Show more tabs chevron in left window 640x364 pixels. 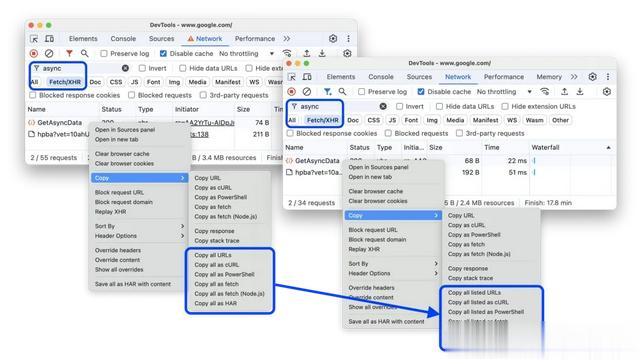tap(287, 39)
